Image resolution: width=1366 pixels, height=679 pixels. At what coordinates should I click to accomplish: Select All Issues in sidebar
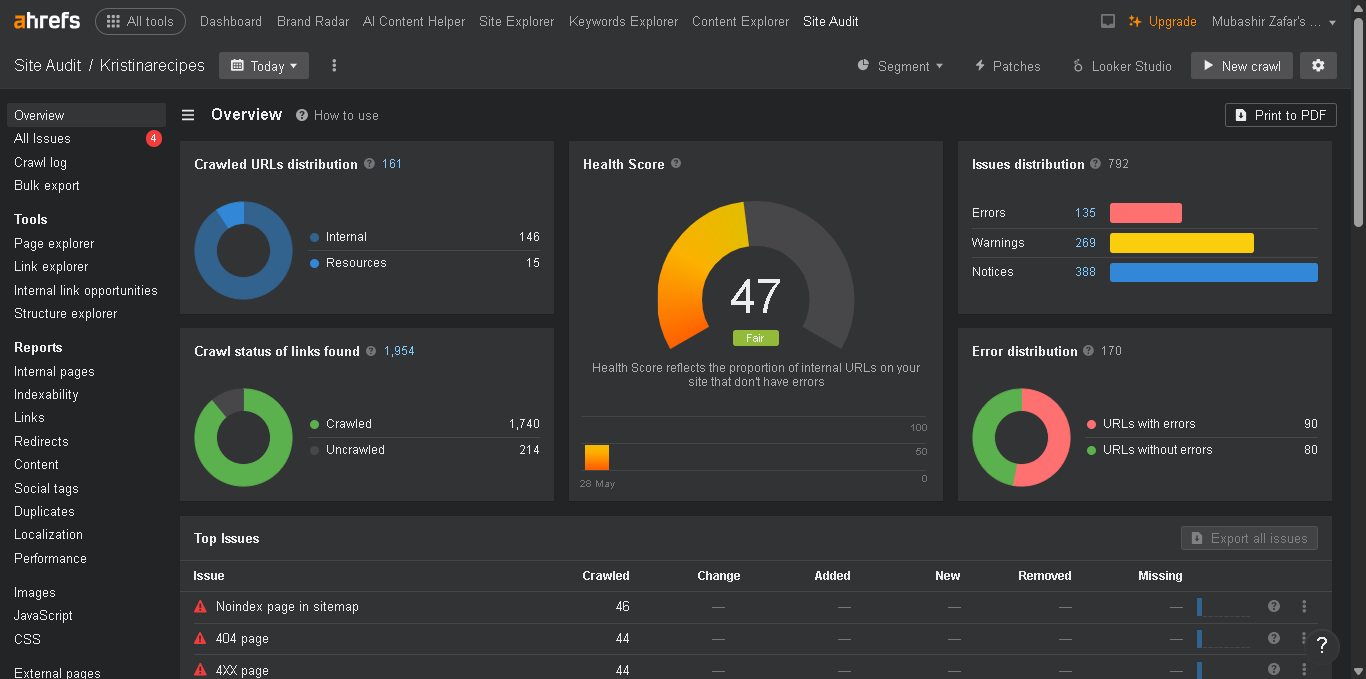(x=42, y=139)
